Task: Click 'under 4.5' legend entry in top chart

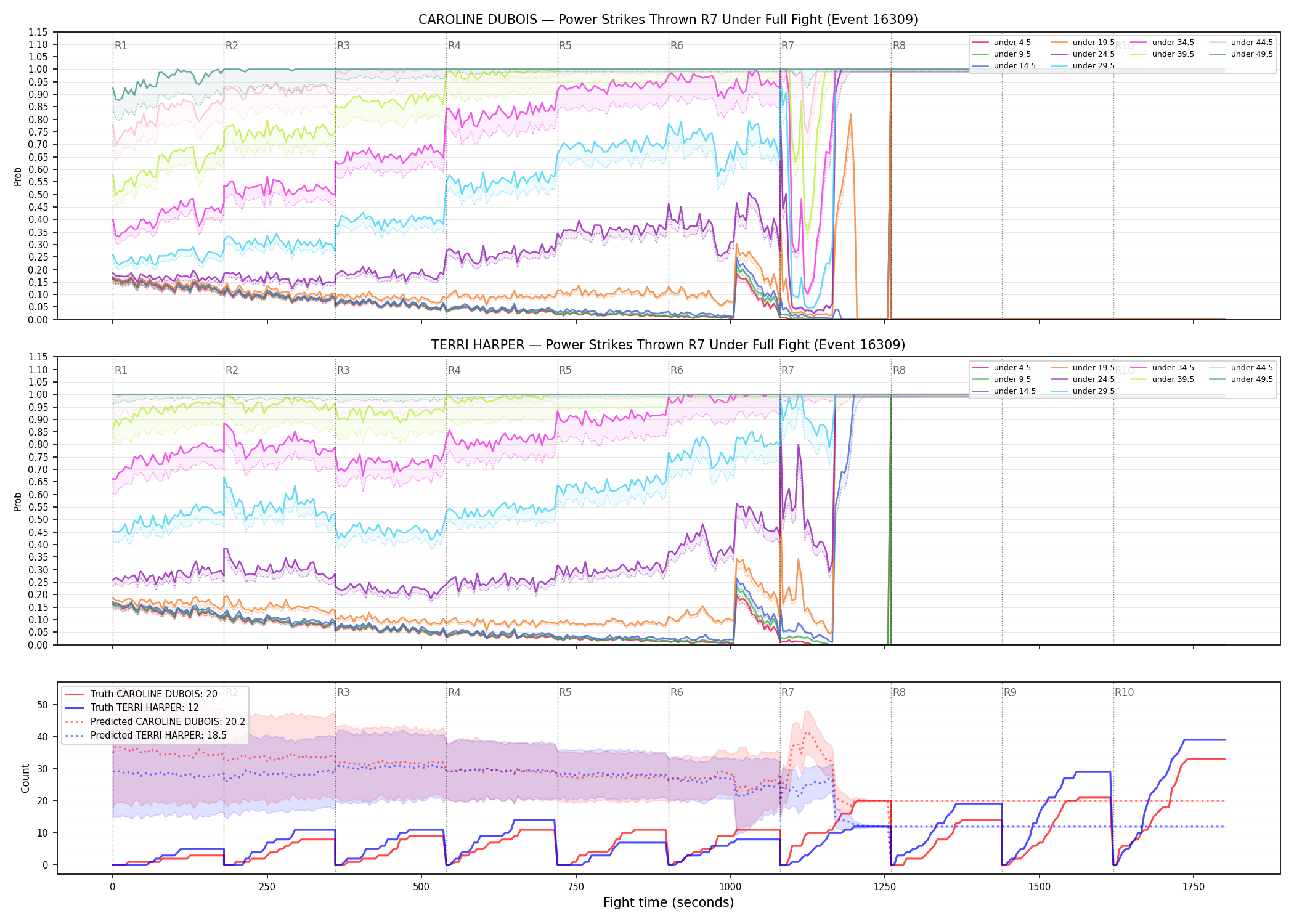Action: tap(1002, 43)
